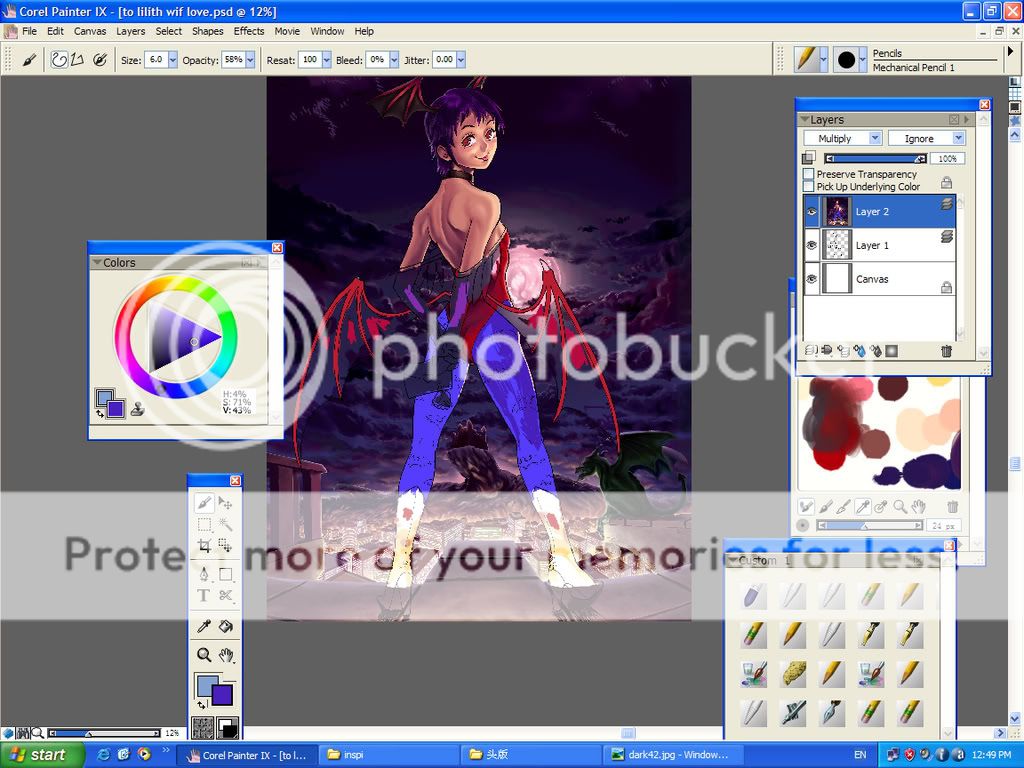Pick the Magic Wand tool
1024x768 pixels.
coord(225,524)
